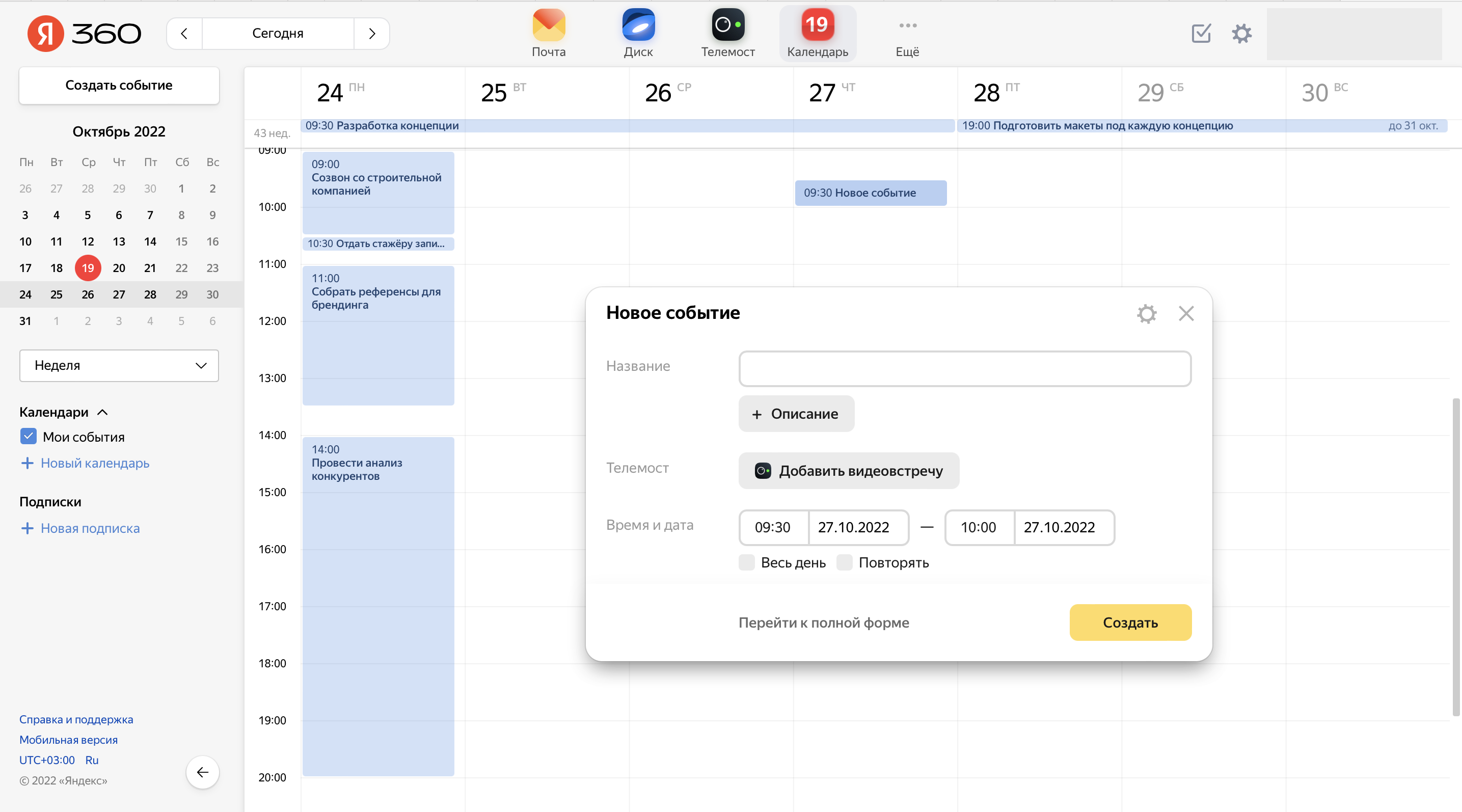Click Перейти к полной форме link
Image resolution: width=1462 pixels, height=812 pixels.
point(824,622)
